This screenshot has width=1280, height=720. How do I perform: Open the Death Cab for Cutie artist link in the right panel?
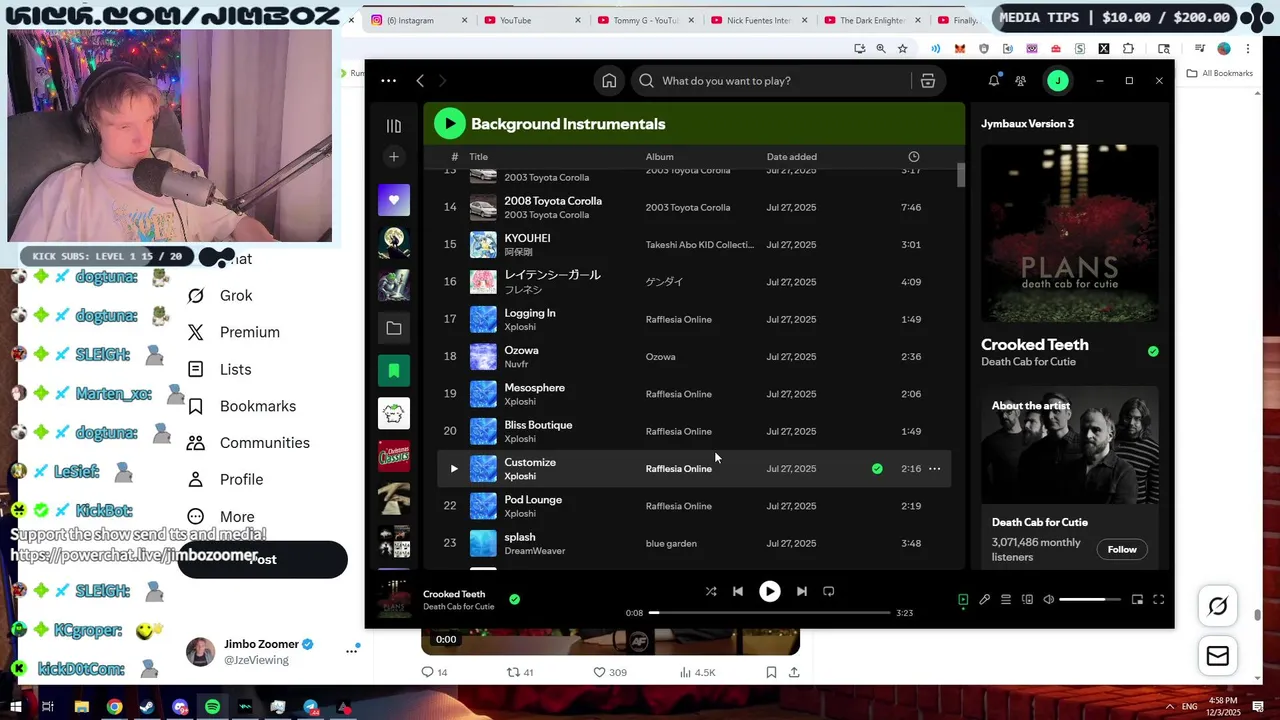tap(1028, 362)
